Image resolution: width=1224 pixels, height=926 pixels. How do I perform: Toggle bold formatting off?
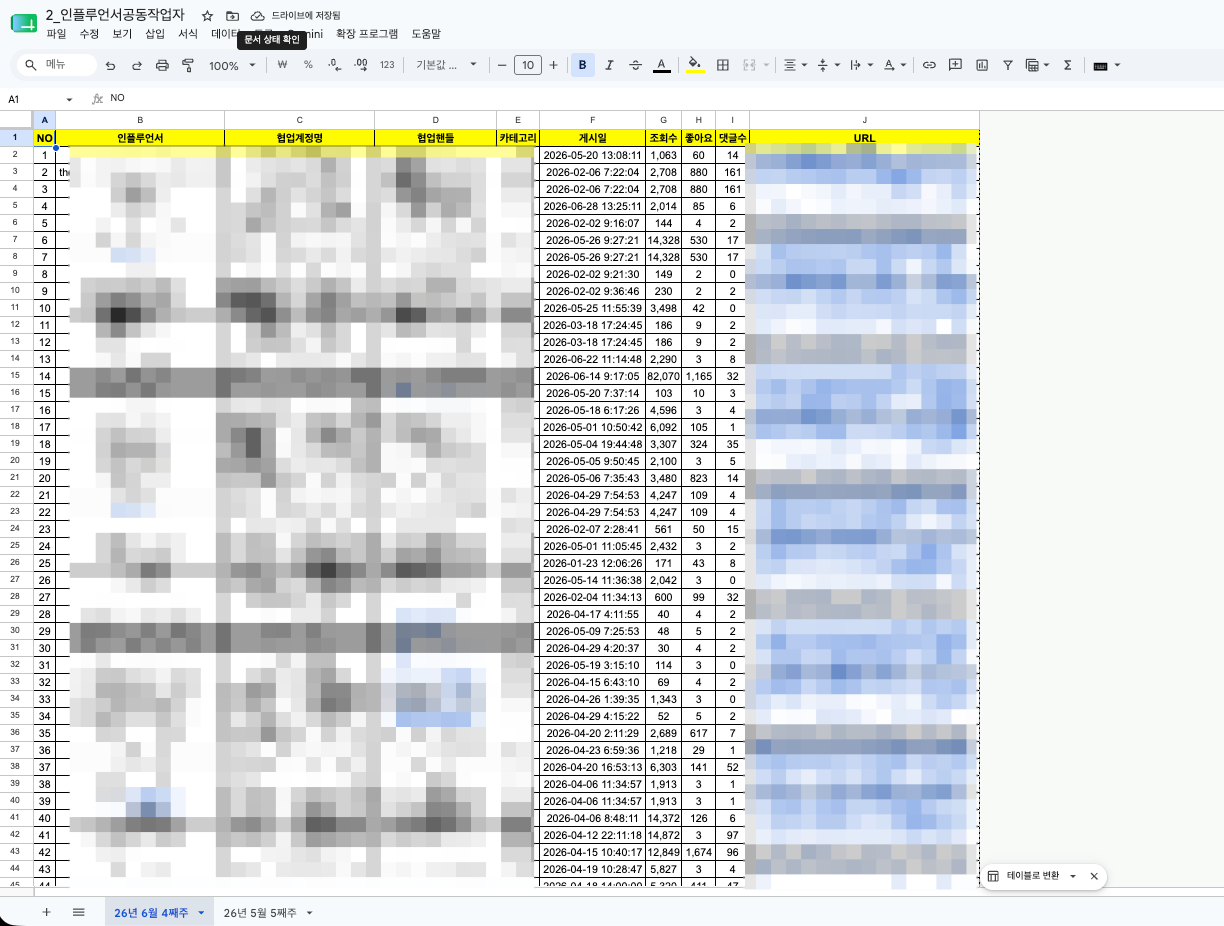click(582, 65)
